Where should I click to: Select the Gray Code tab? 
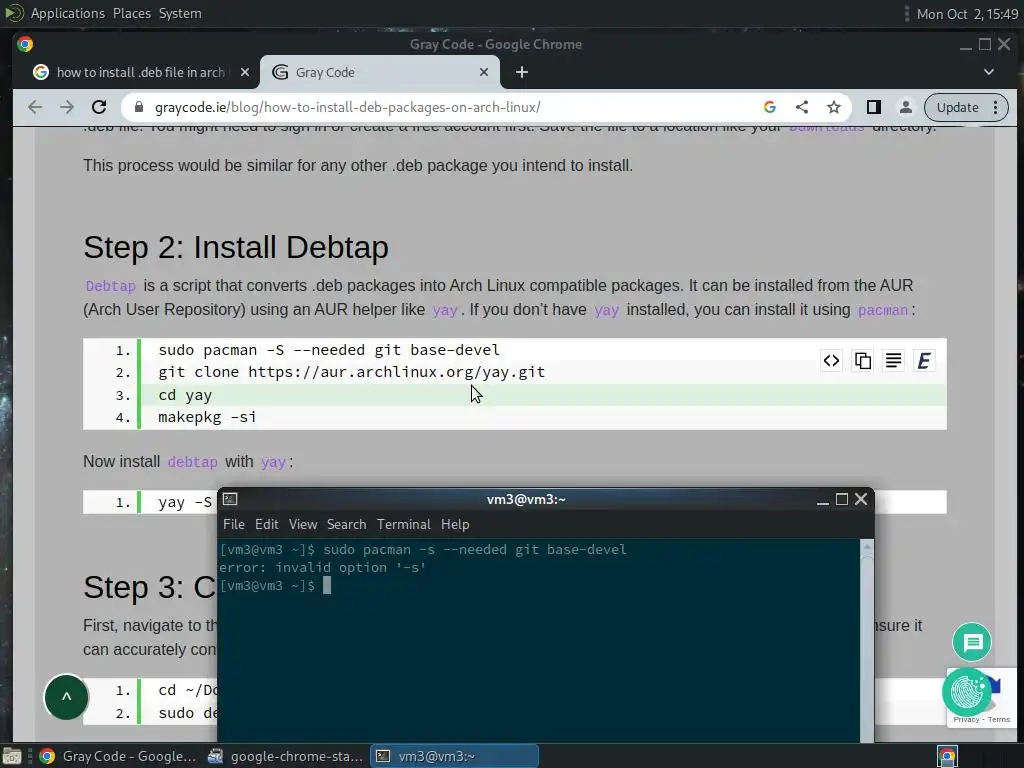pos(380,72)
